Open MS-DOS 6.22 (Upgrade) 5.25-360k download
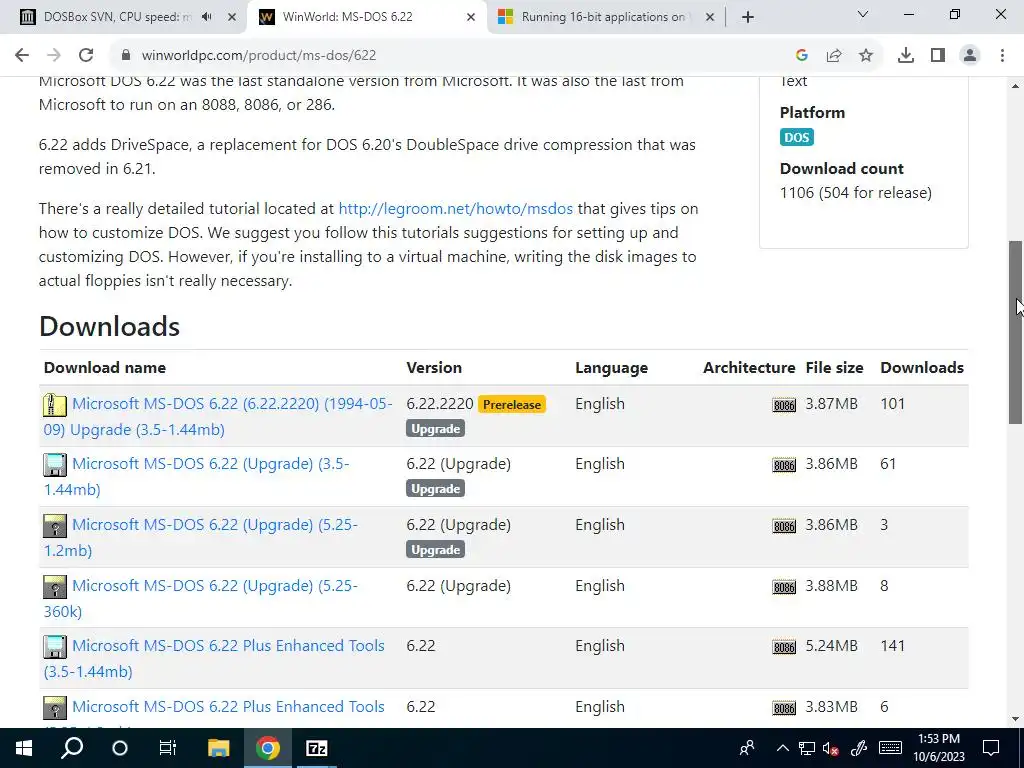1024x768 pixels. click(x=200, y=598)
